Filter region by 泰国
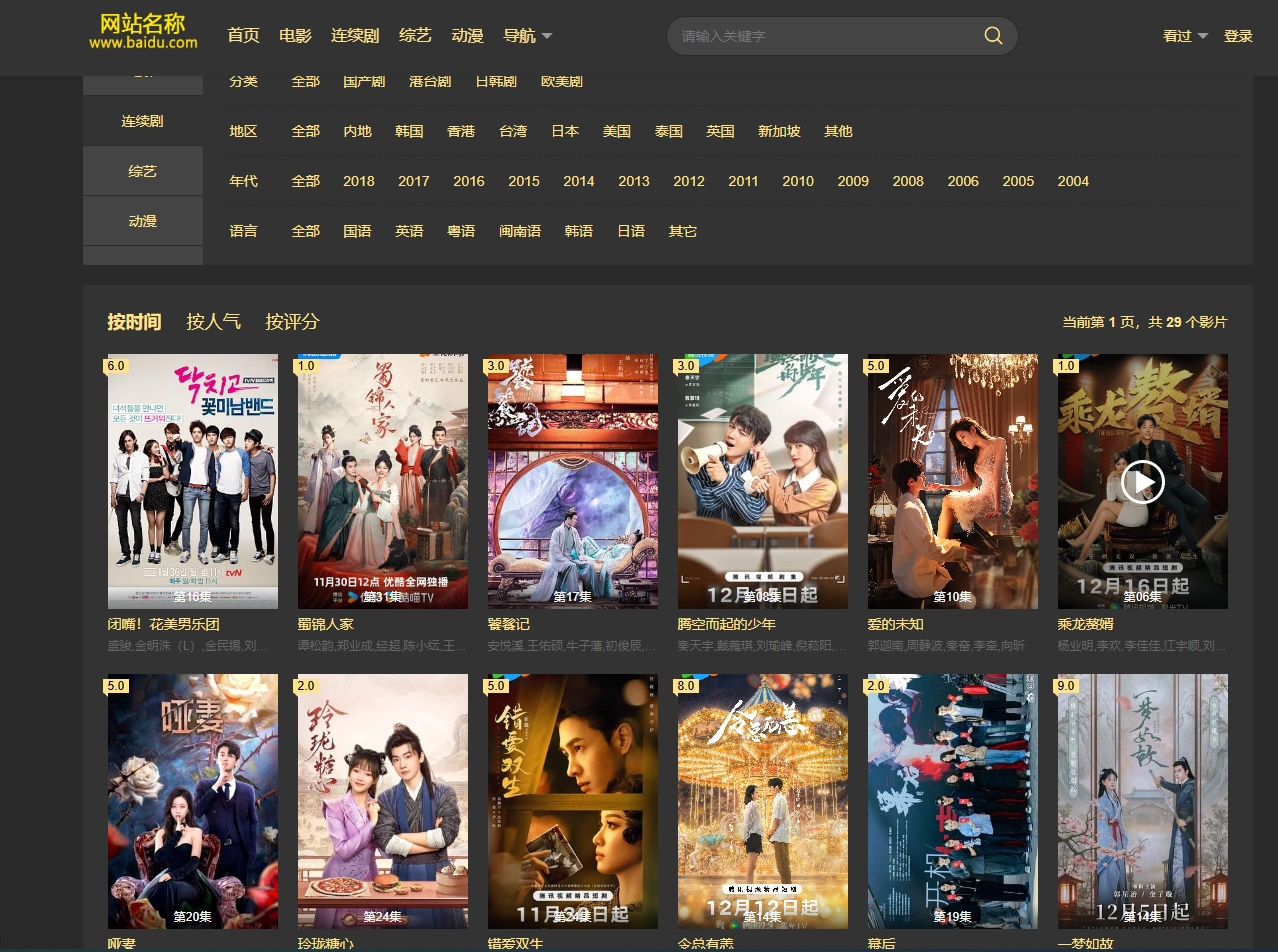 coord(669,131)
